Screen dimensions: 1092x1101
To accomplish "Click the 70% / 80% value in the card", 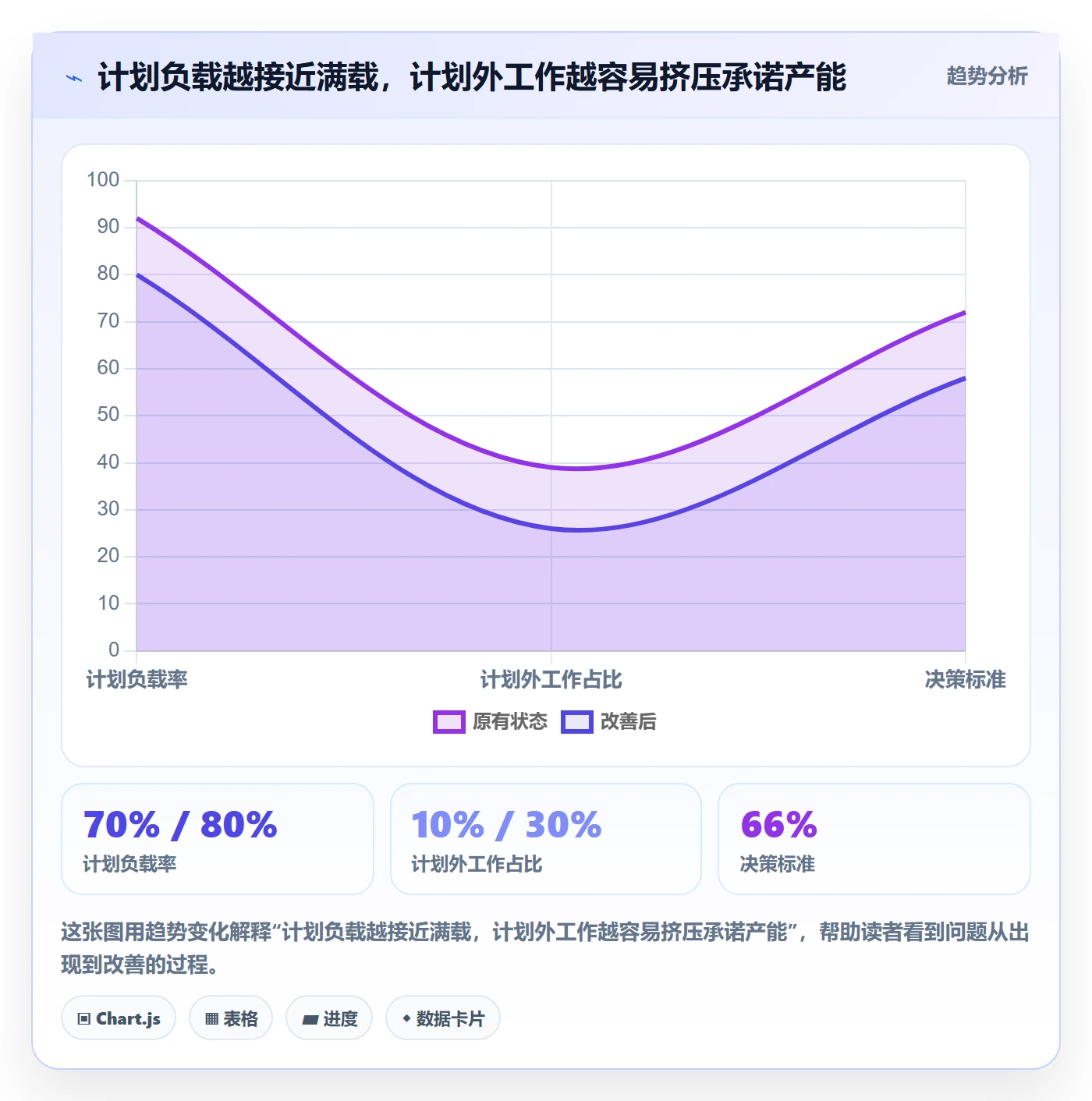I will [180, 825].
